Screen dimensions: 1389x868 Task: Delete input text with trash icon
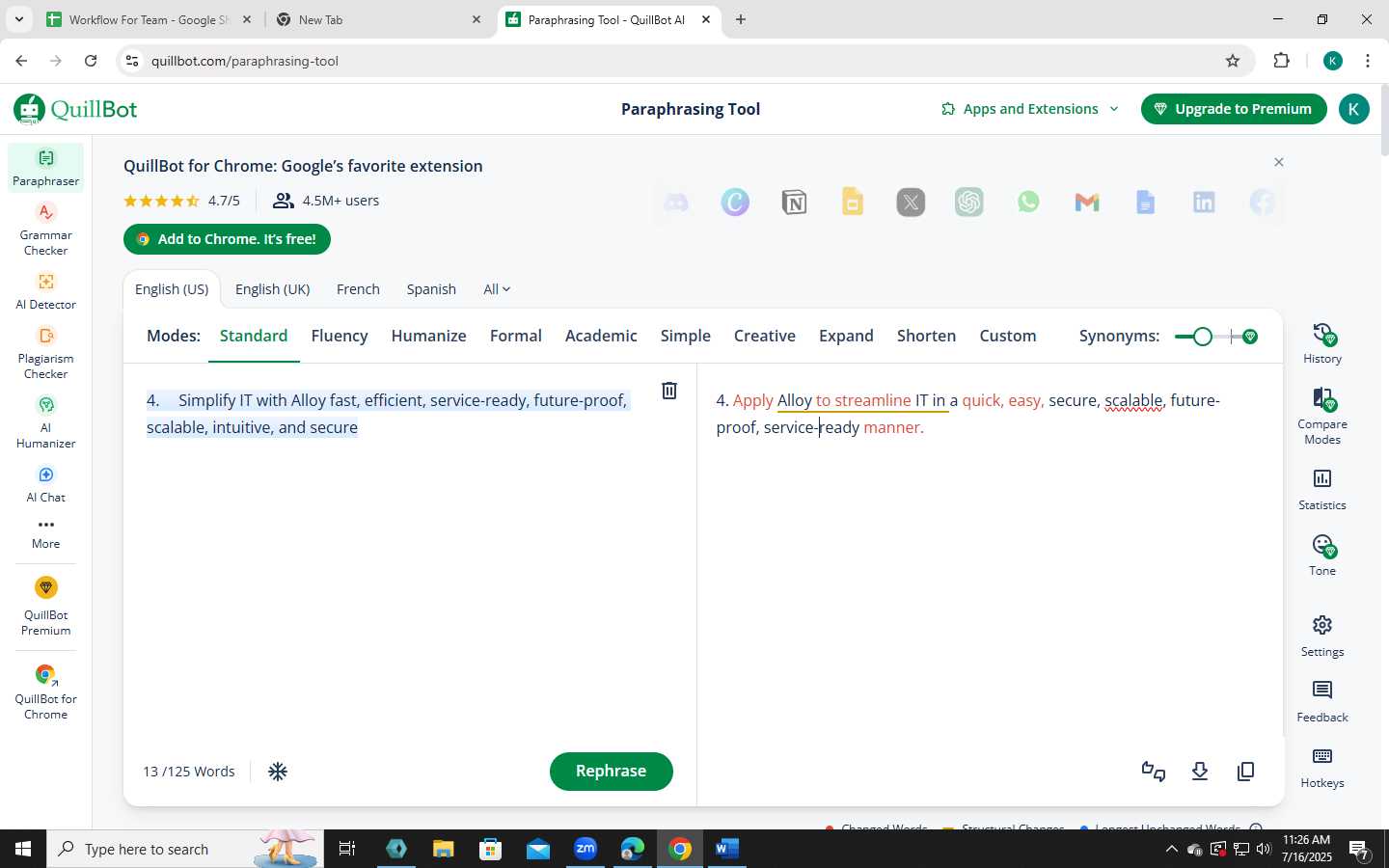point(668,391)
